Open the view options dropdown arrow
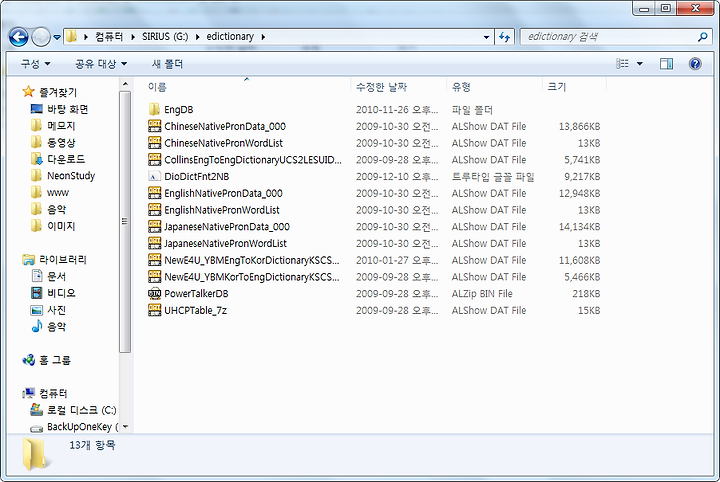The height and width of the screenshot is (482, 720). 640,64
